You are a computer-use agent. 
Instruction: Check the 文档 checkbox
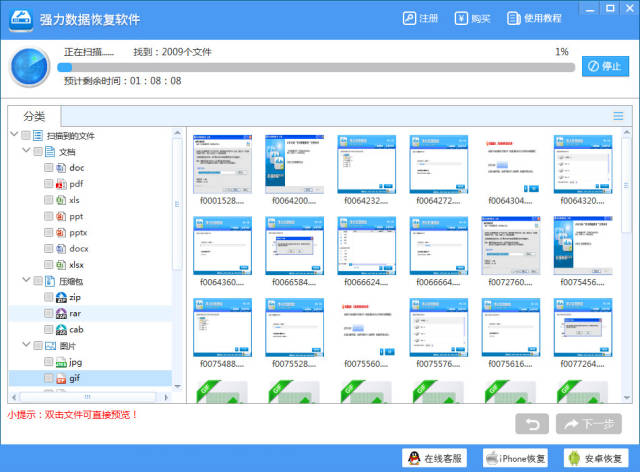(38, 151)
